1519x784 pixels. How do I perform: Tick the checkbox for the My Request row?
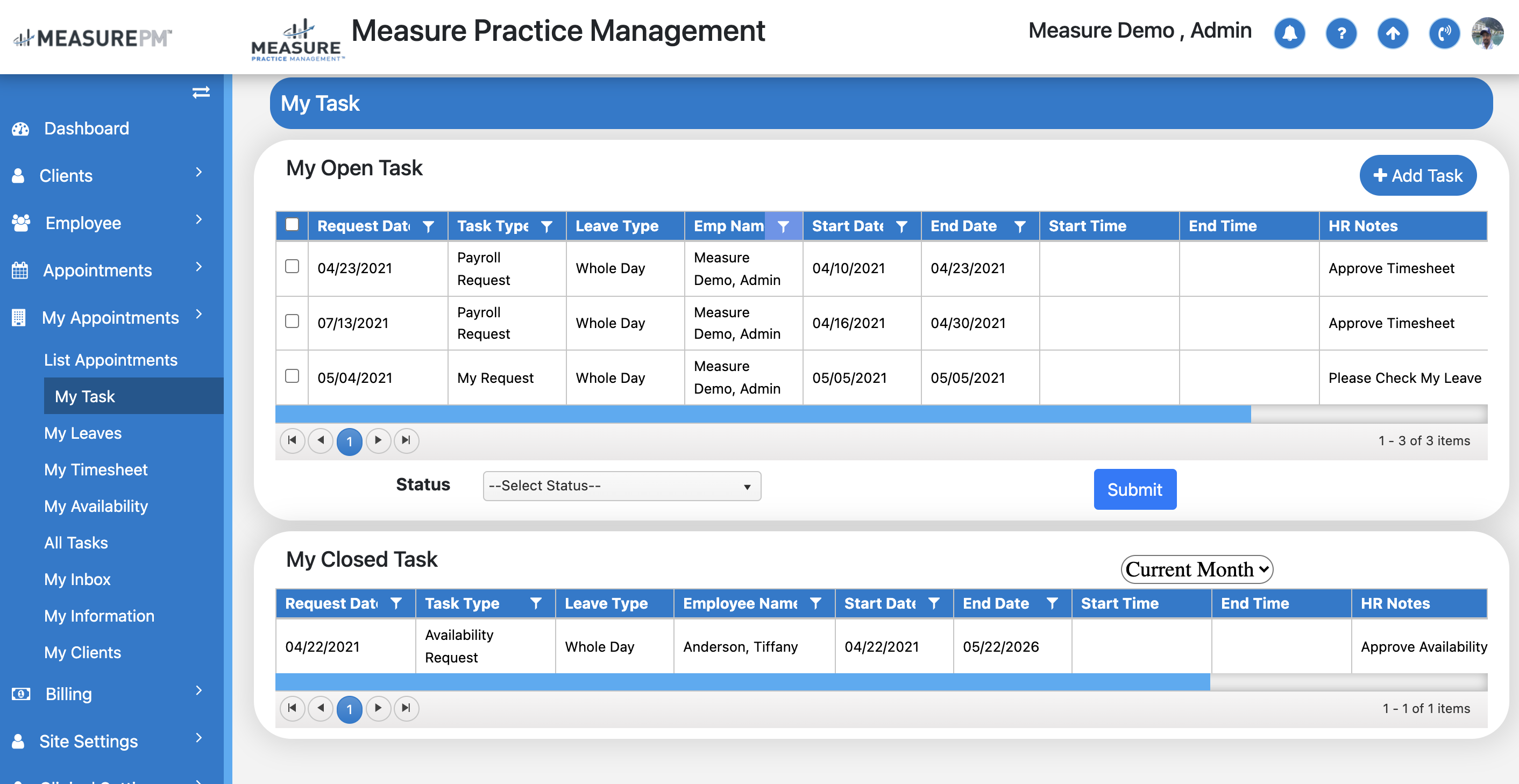292,376
